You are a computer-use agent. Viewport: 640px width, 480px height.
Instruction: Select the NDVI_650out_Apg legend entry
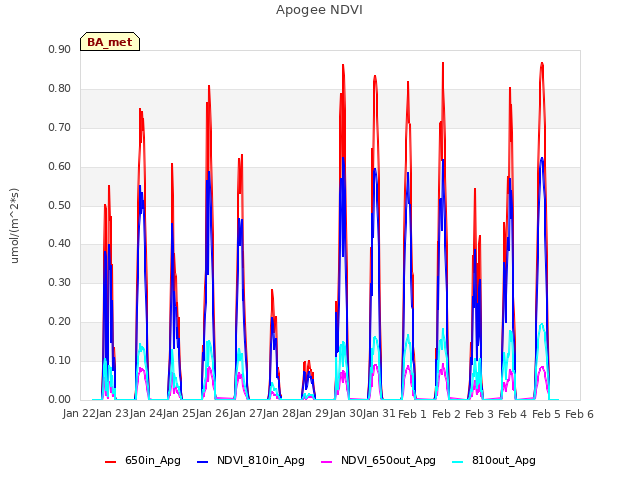pyautogui.click(x=378, y=460)
